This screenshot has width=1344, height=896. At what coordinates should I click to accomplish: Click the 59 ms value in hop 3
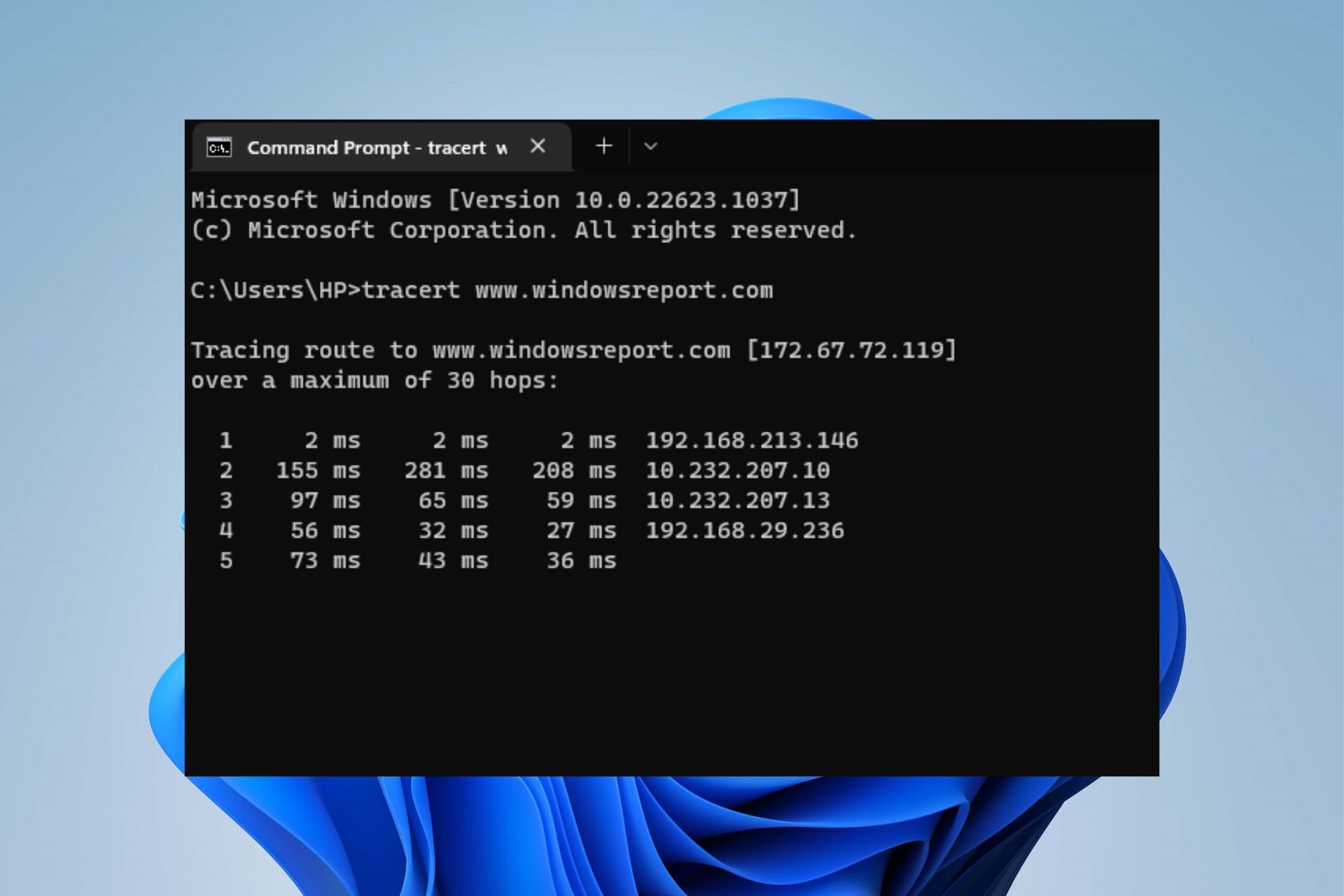[581, 500]
